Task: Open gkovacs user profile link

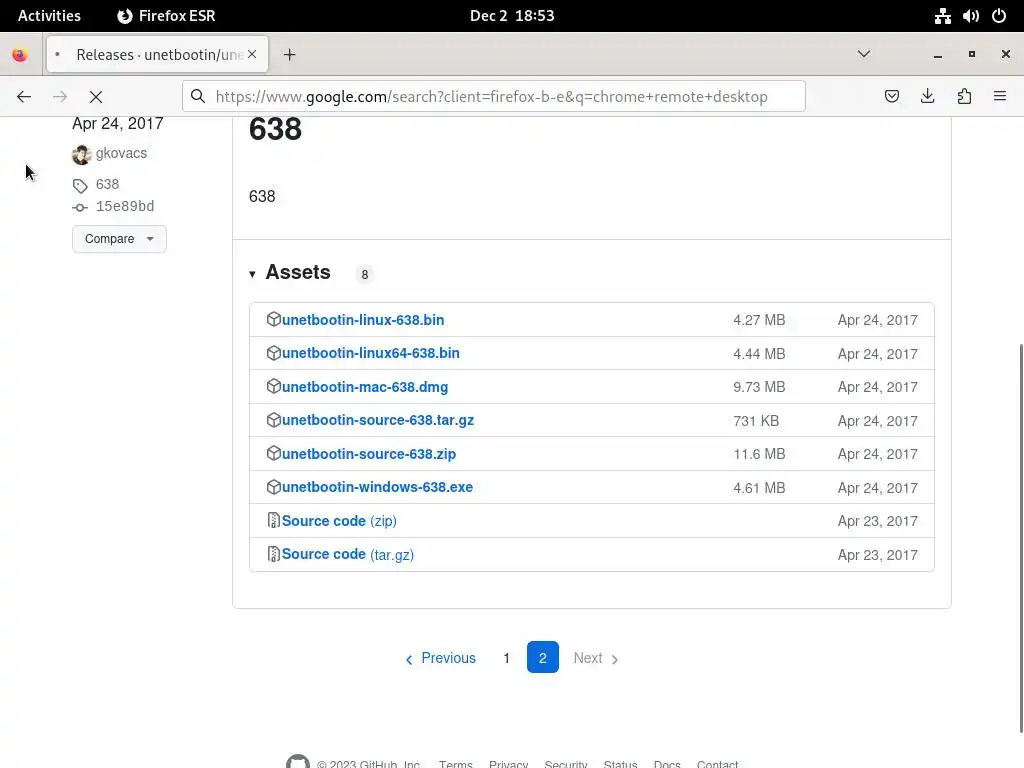Action: (121, 153)
